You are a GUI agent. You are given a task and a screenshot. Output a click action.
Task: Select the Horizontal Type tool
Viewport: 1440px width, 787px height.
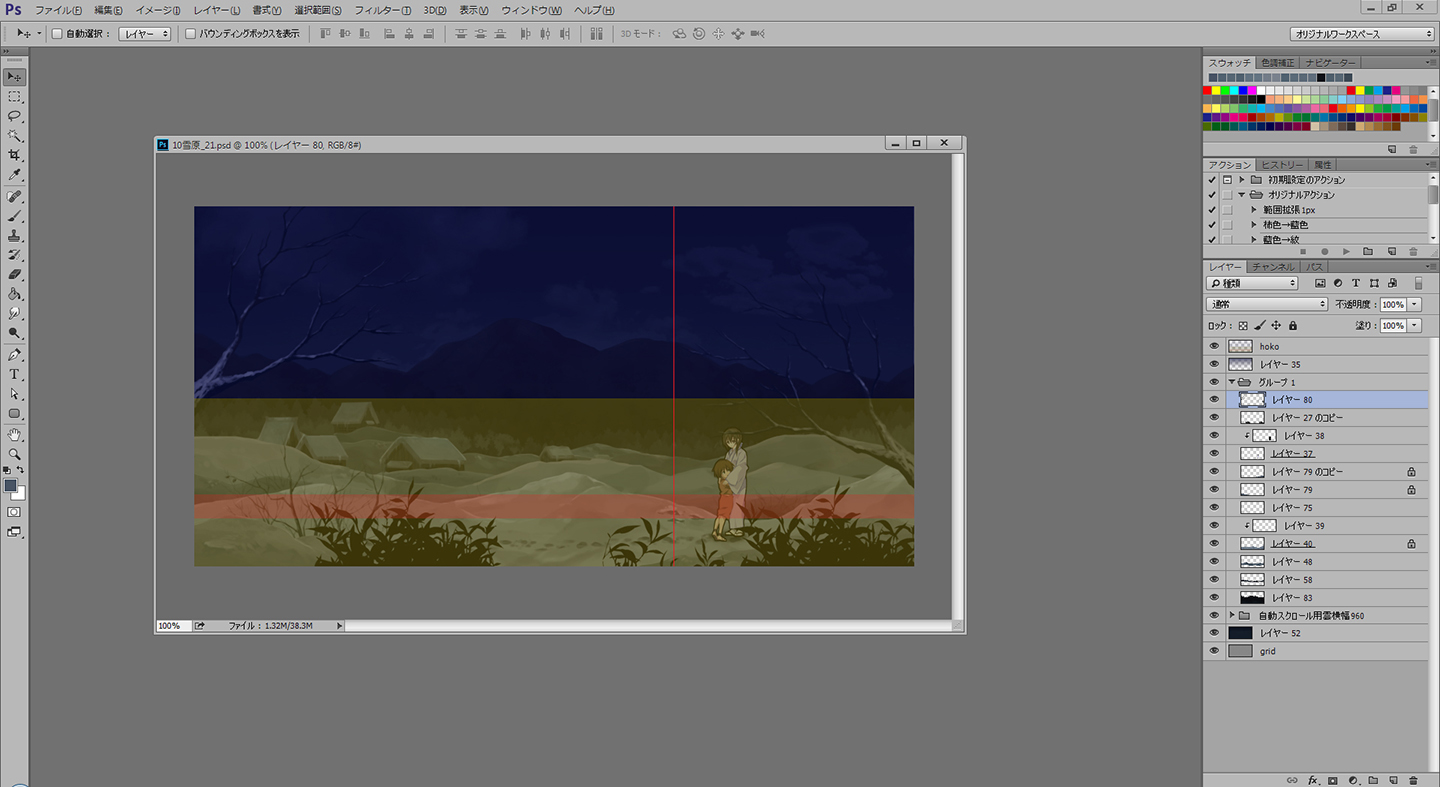coord(14,375)
